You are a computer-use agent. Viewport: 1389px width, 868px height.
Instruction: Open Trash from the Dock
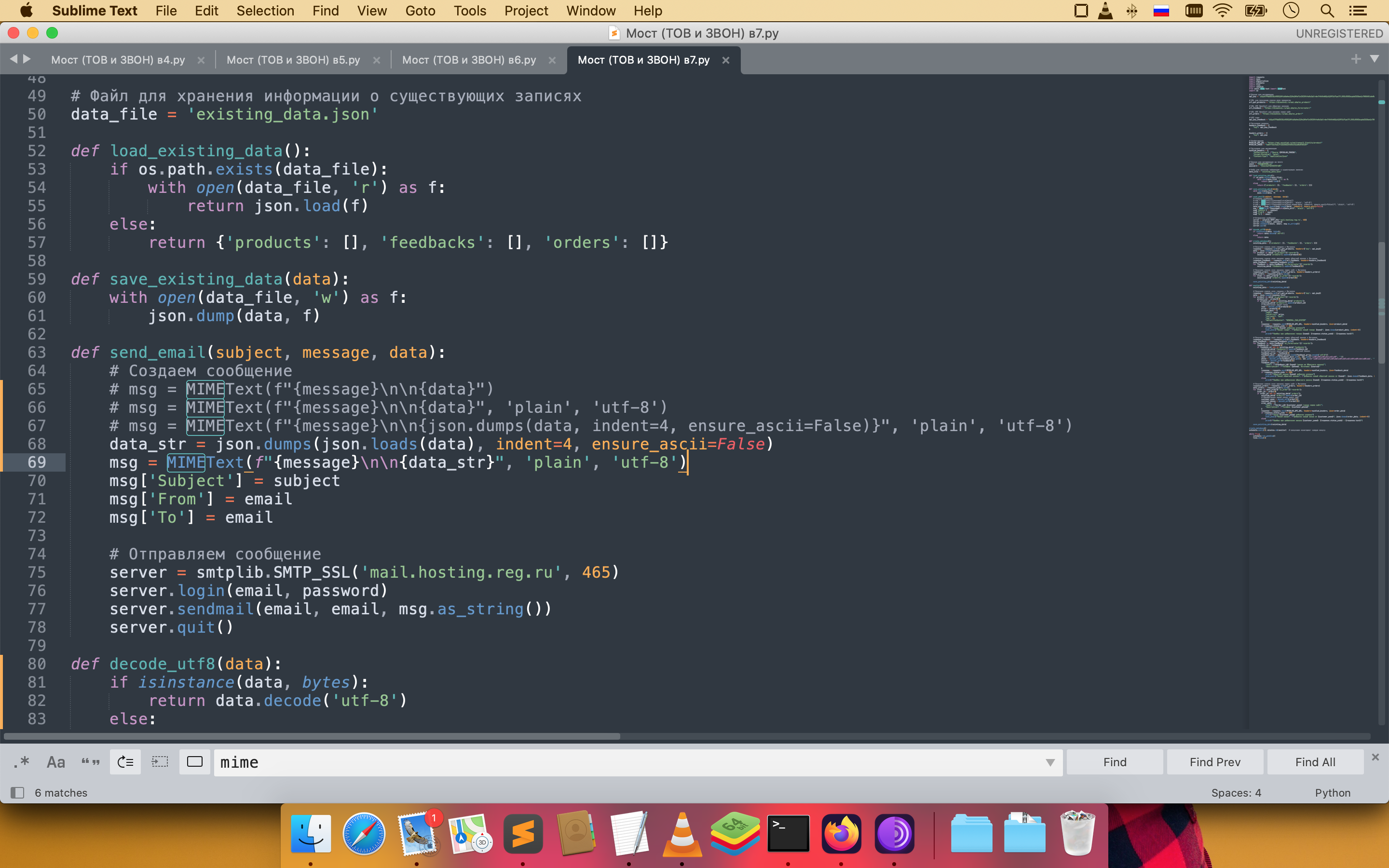(x=1077, y=834)
